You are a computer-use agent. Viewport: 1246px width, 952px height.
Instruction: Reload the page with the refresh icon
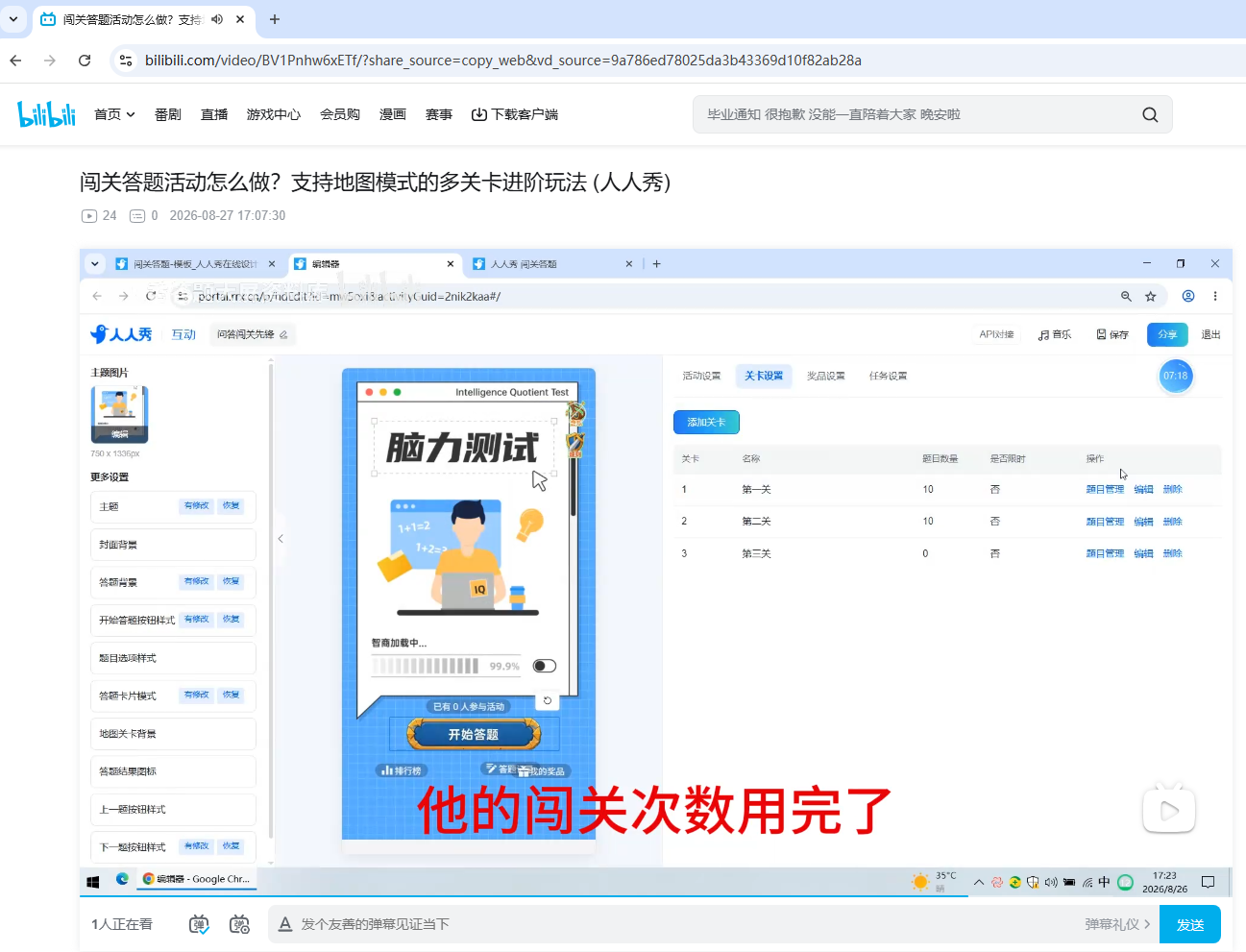85,61
